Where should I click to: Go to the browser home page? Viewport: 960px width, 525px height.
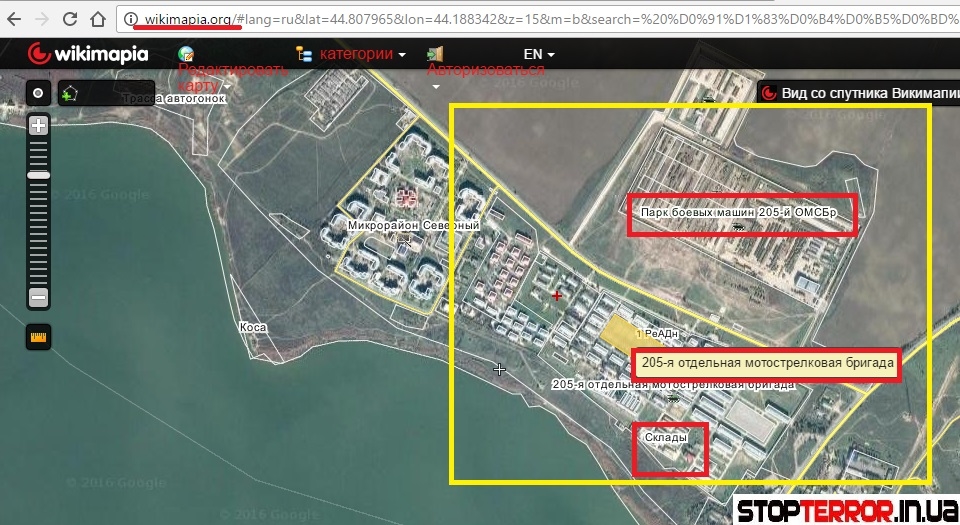97,18
